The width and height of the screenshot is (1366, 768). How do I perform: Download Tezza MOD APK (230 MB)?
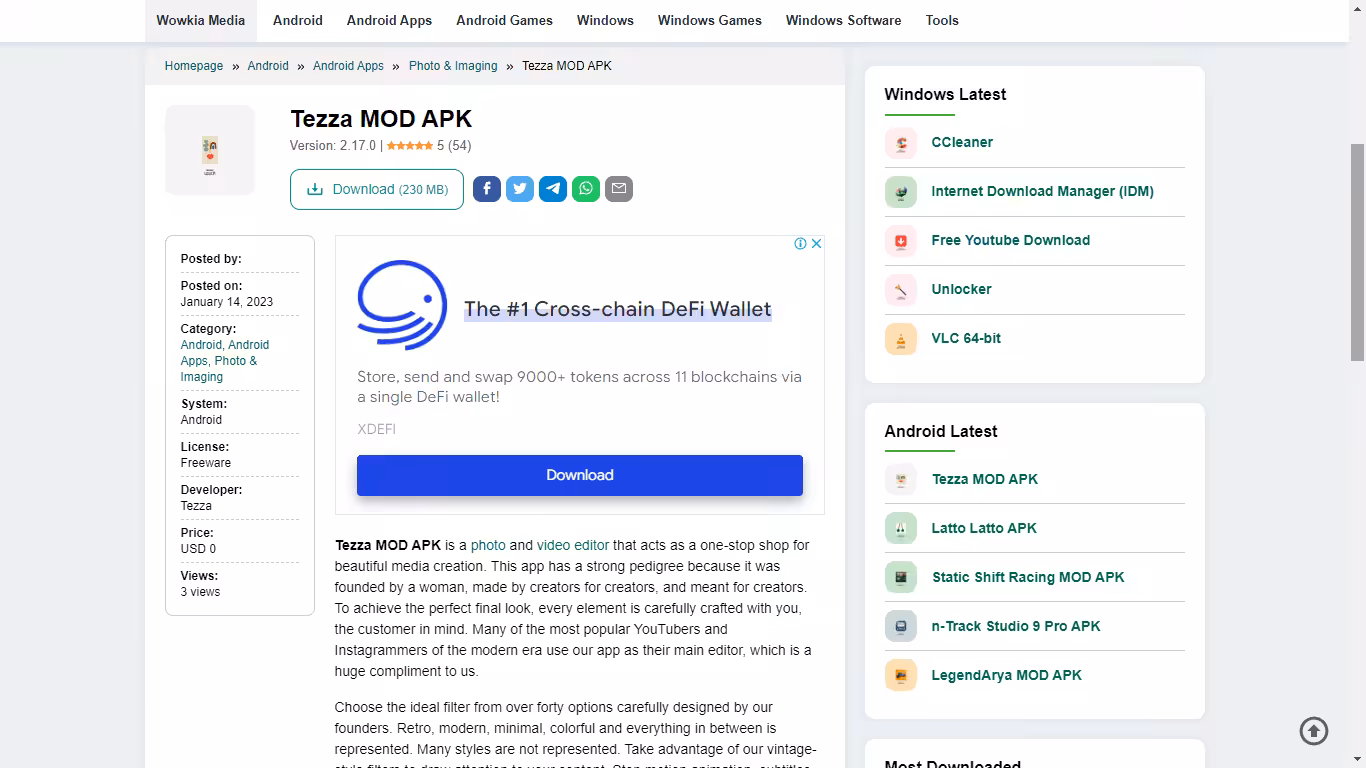pos(377,189)
